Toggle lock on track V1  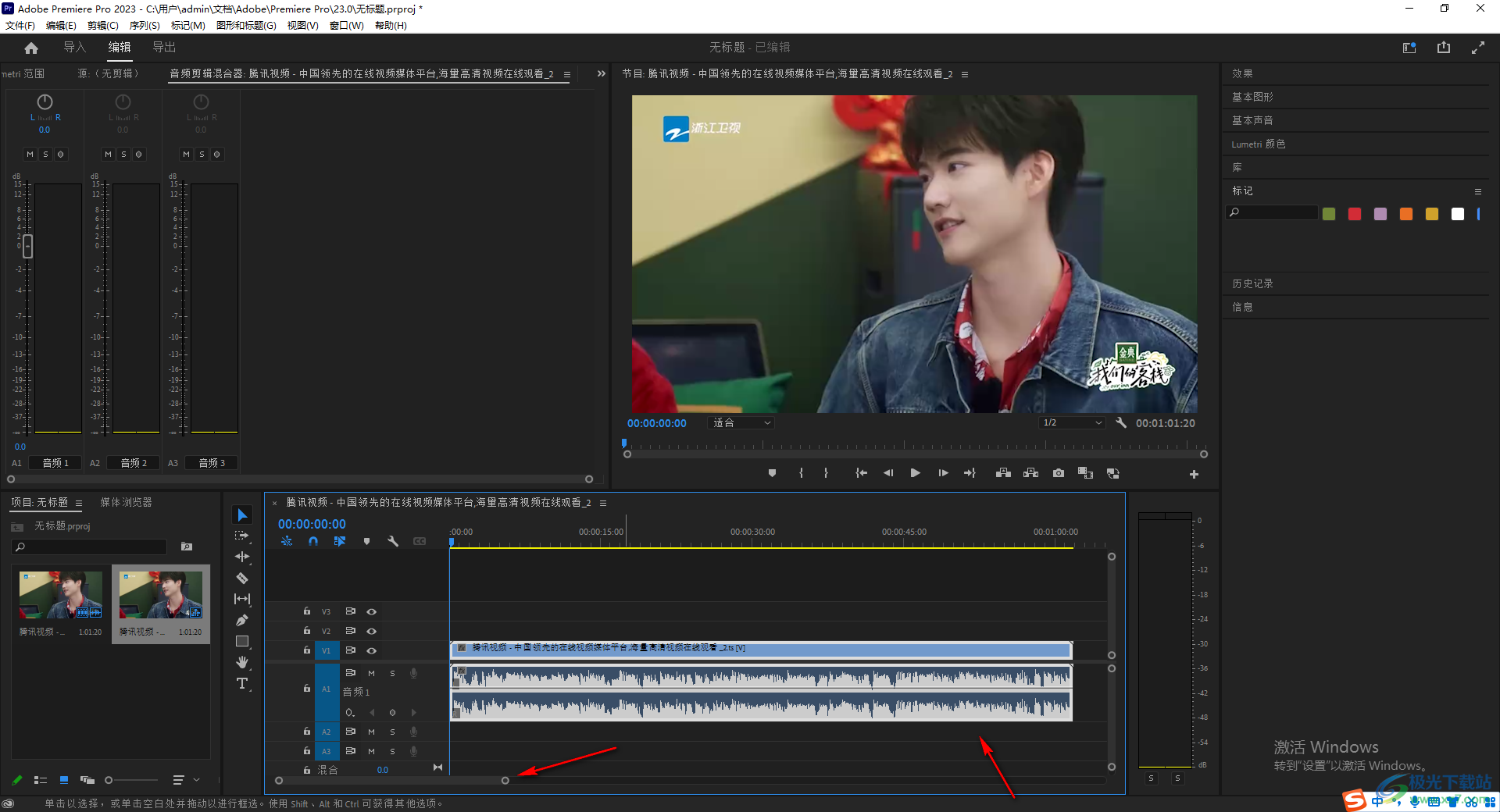pos(307,650)
